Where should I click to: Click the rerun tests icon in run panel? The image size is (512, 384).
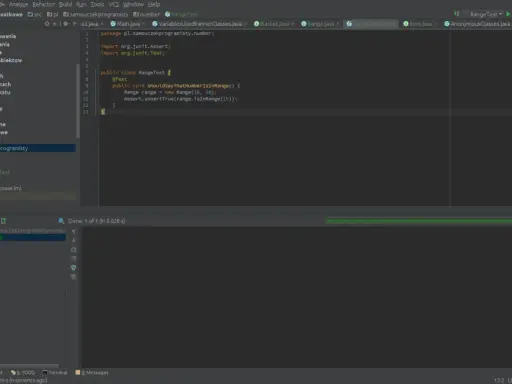click(3, 221)
